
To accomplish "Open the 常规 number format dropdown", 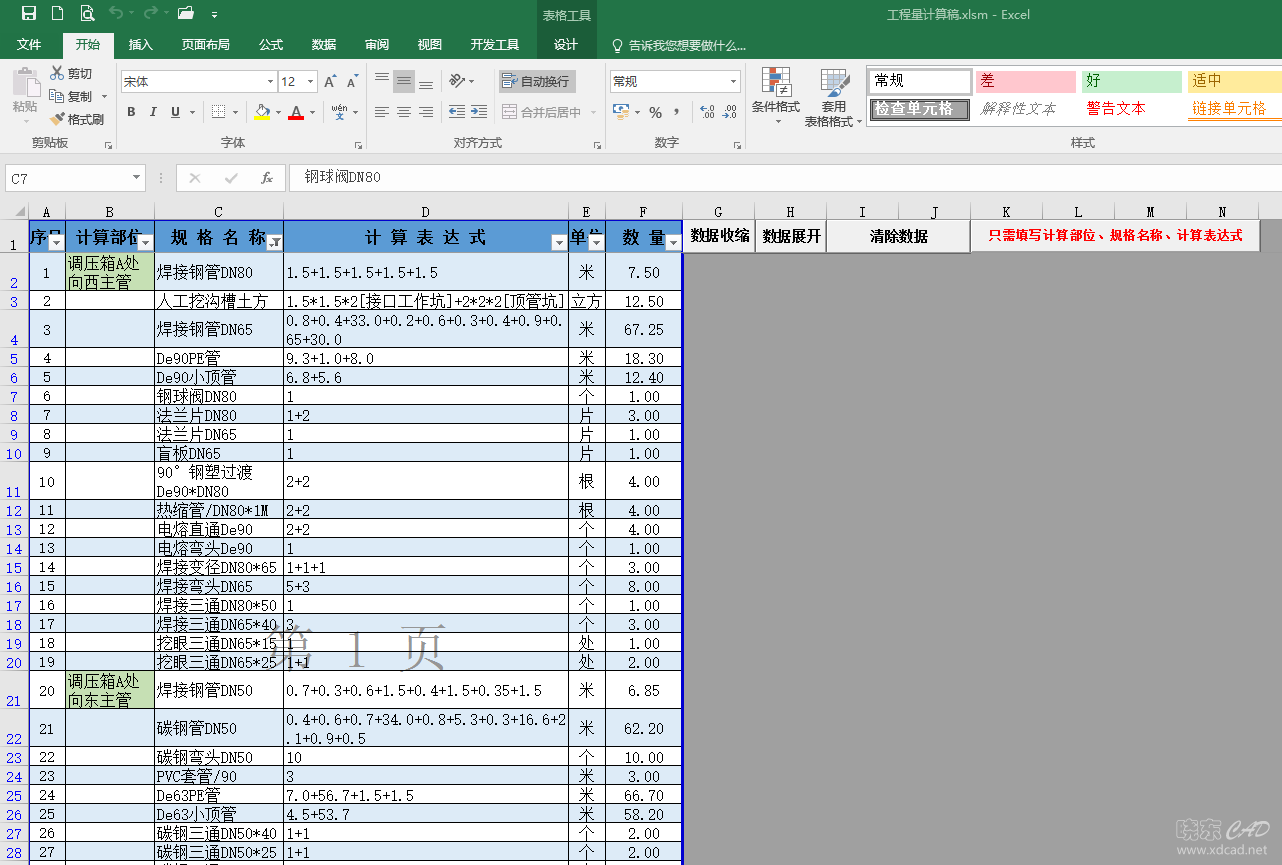I will 734,82.
